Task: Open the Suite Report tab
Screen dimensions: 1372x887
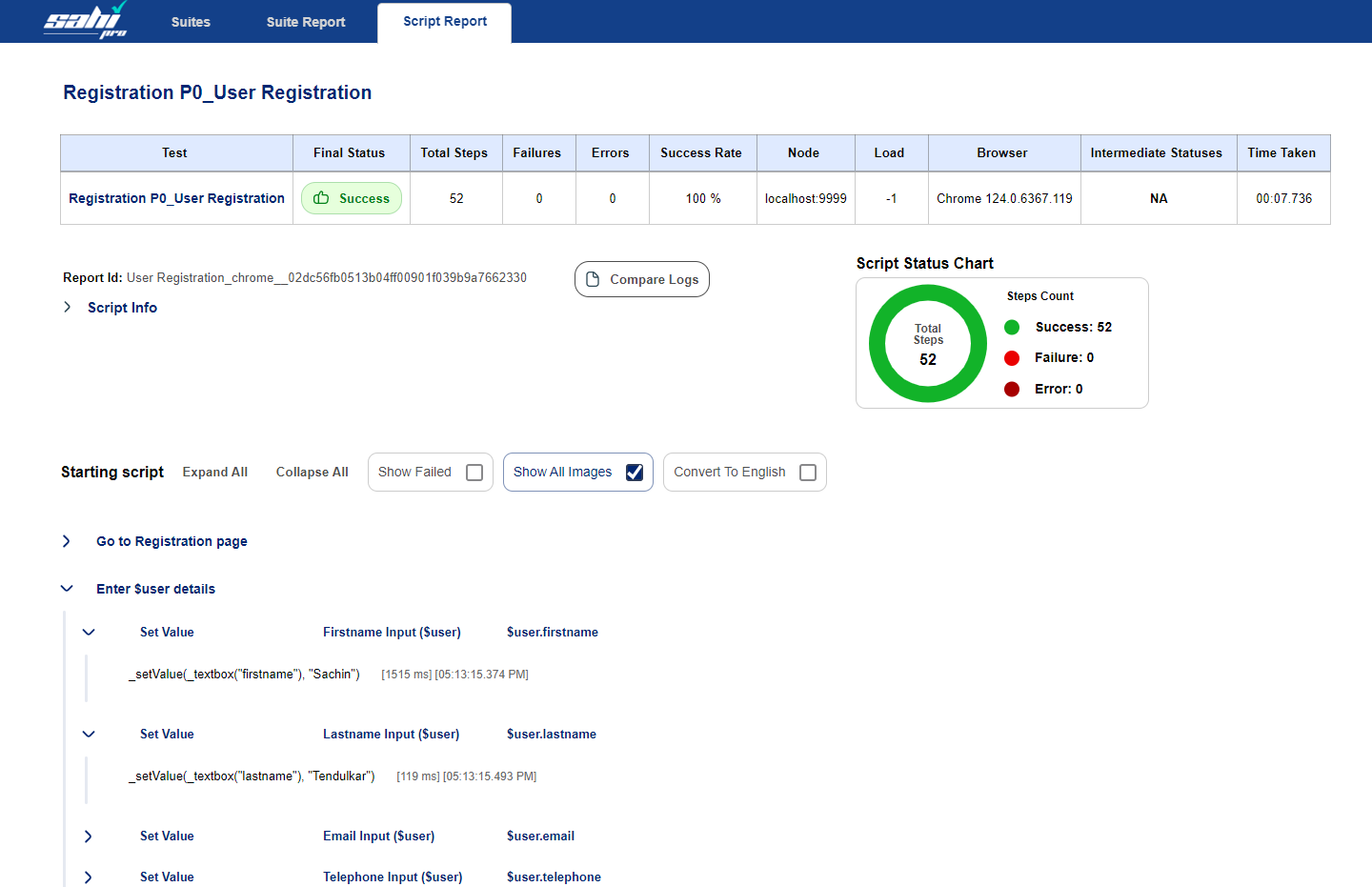Action: tap(306, 22)
